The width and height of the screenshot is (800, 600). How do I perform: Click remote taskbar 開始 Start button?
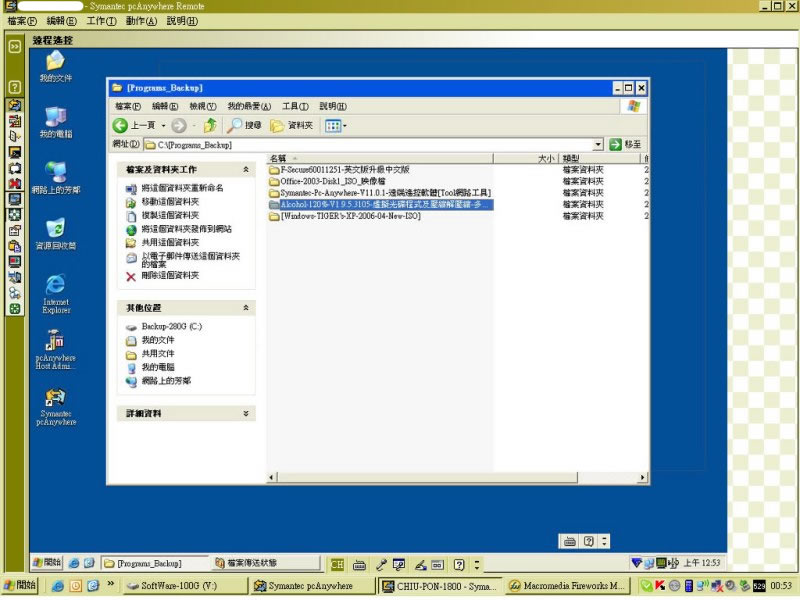point(46,563)
